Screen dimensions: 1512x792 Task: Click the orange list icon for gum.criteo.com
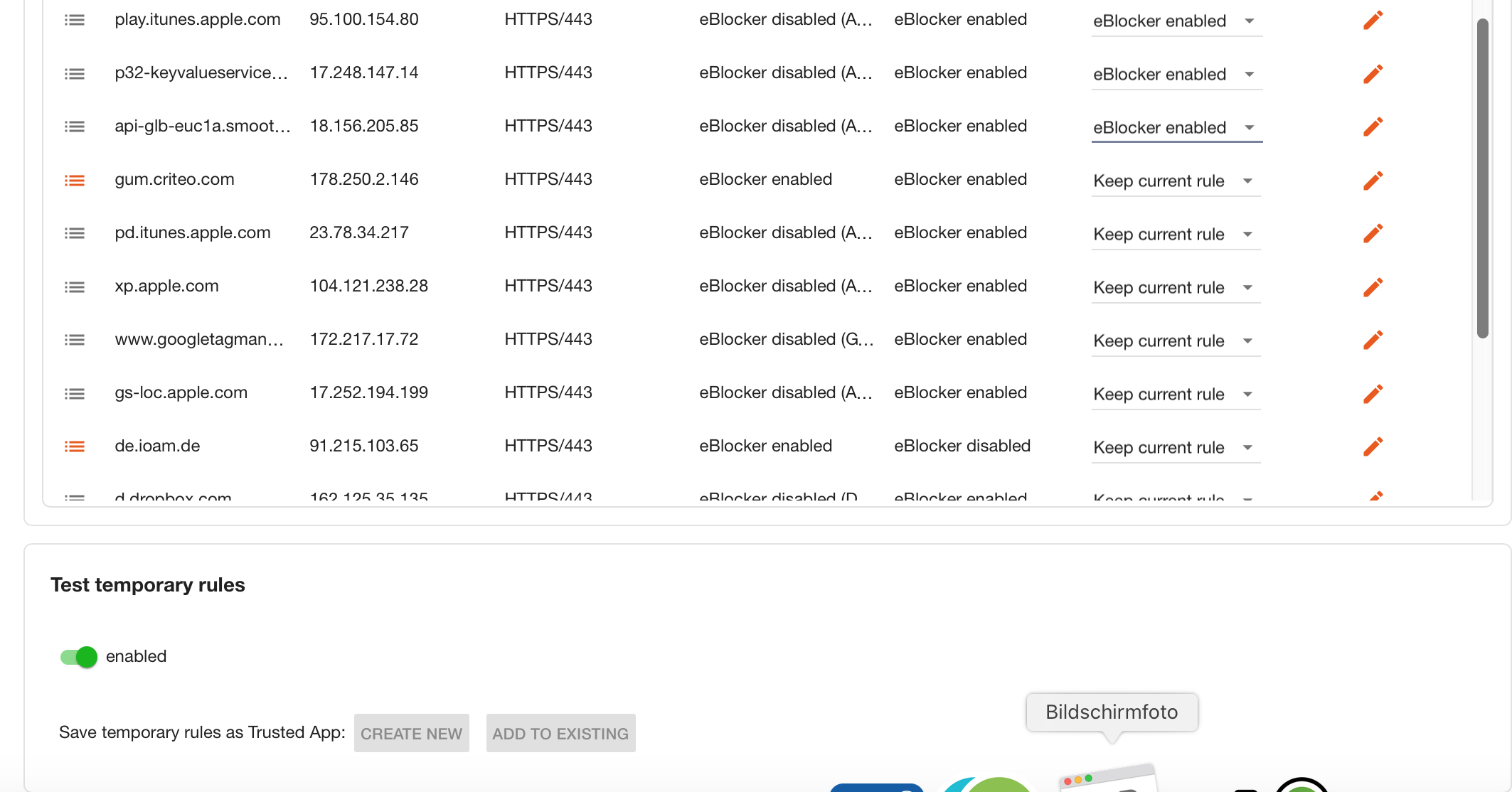(x=75, y=180)
